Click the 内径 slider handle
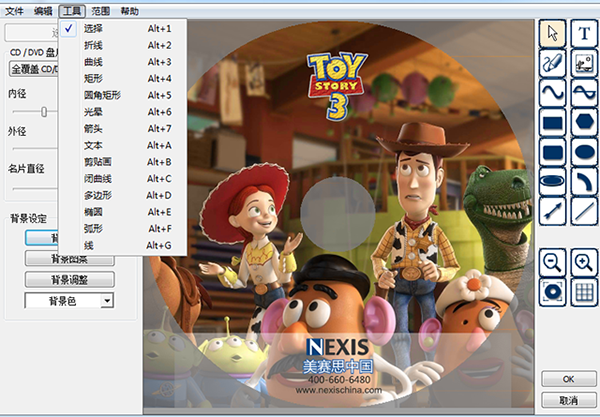The width and height of the screenshot is (600, 417). (x=44, y=112)
